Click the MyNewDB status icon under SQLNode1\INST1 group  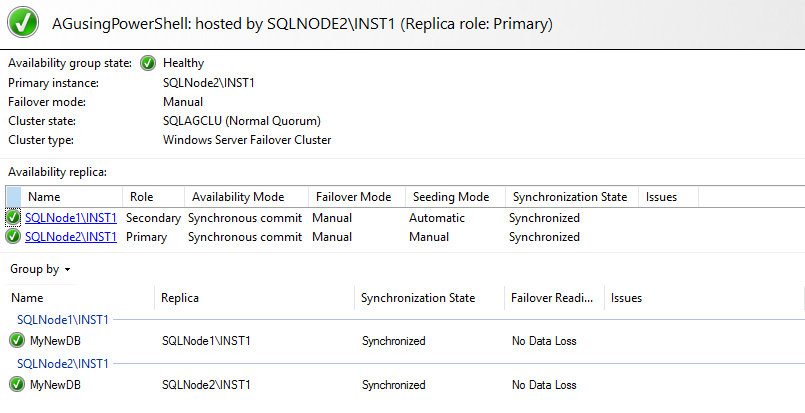click(x=17, y=341)
